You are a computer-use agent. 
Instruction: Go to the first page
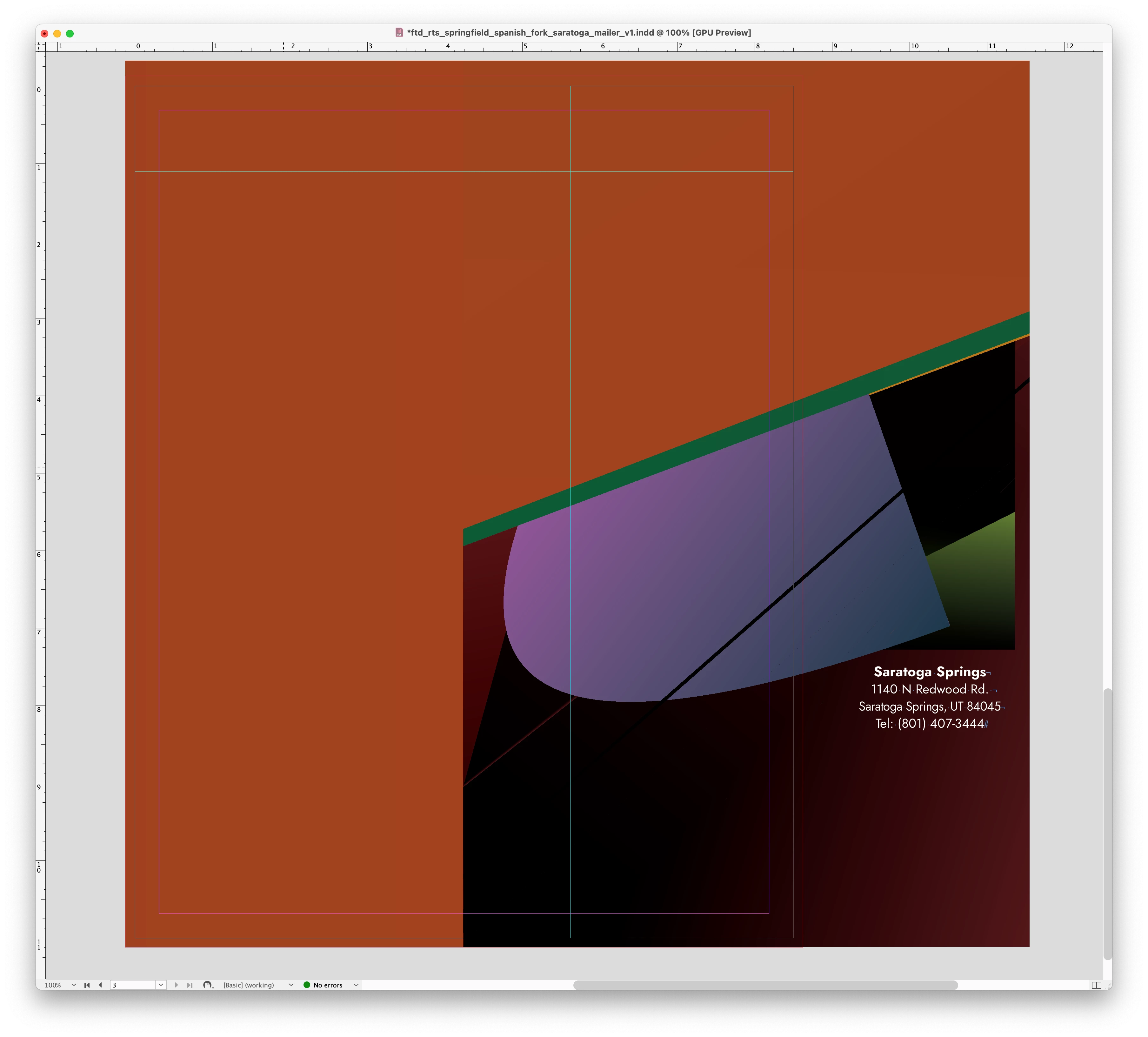click(87, 985)
